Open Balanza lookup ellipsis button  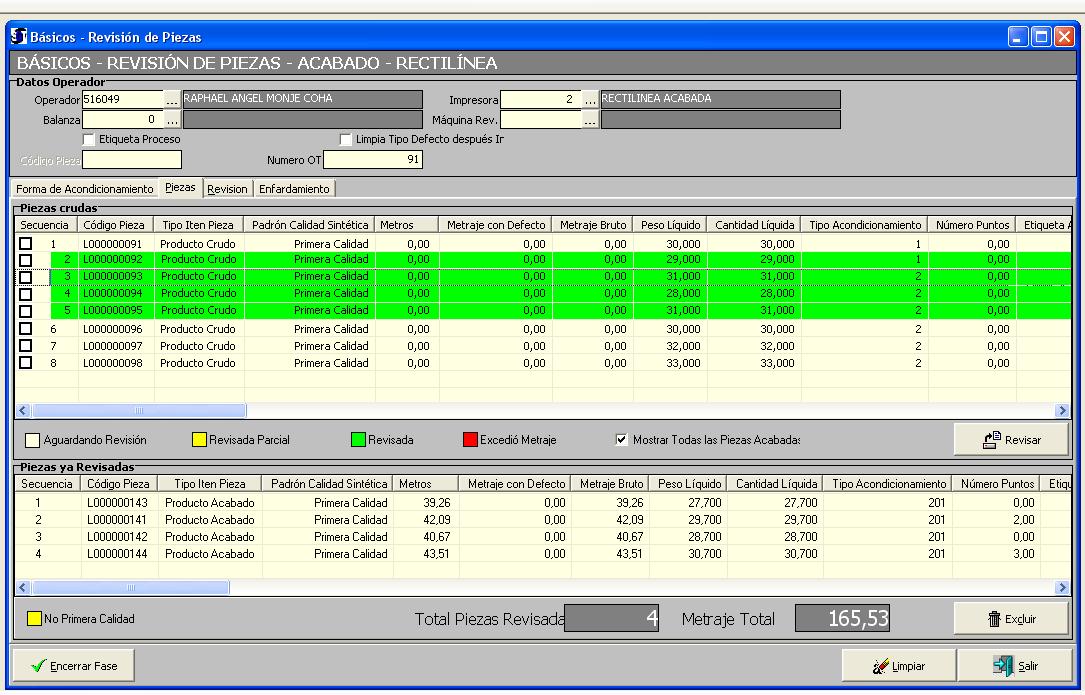pos(172,120)
